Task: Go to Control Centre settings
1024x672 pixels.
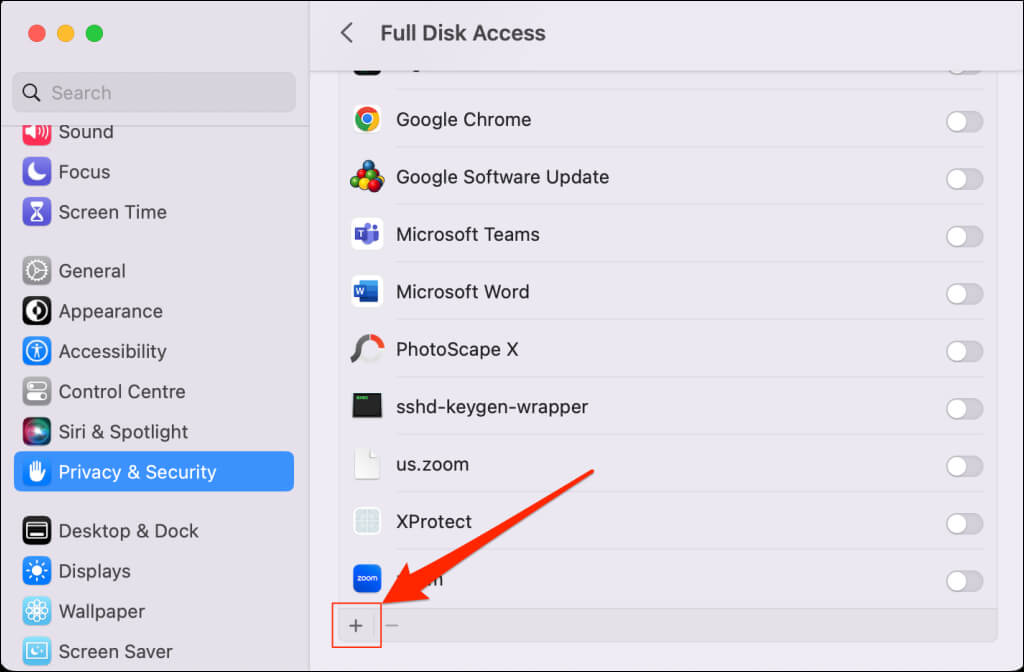Action: pos(153,392)
